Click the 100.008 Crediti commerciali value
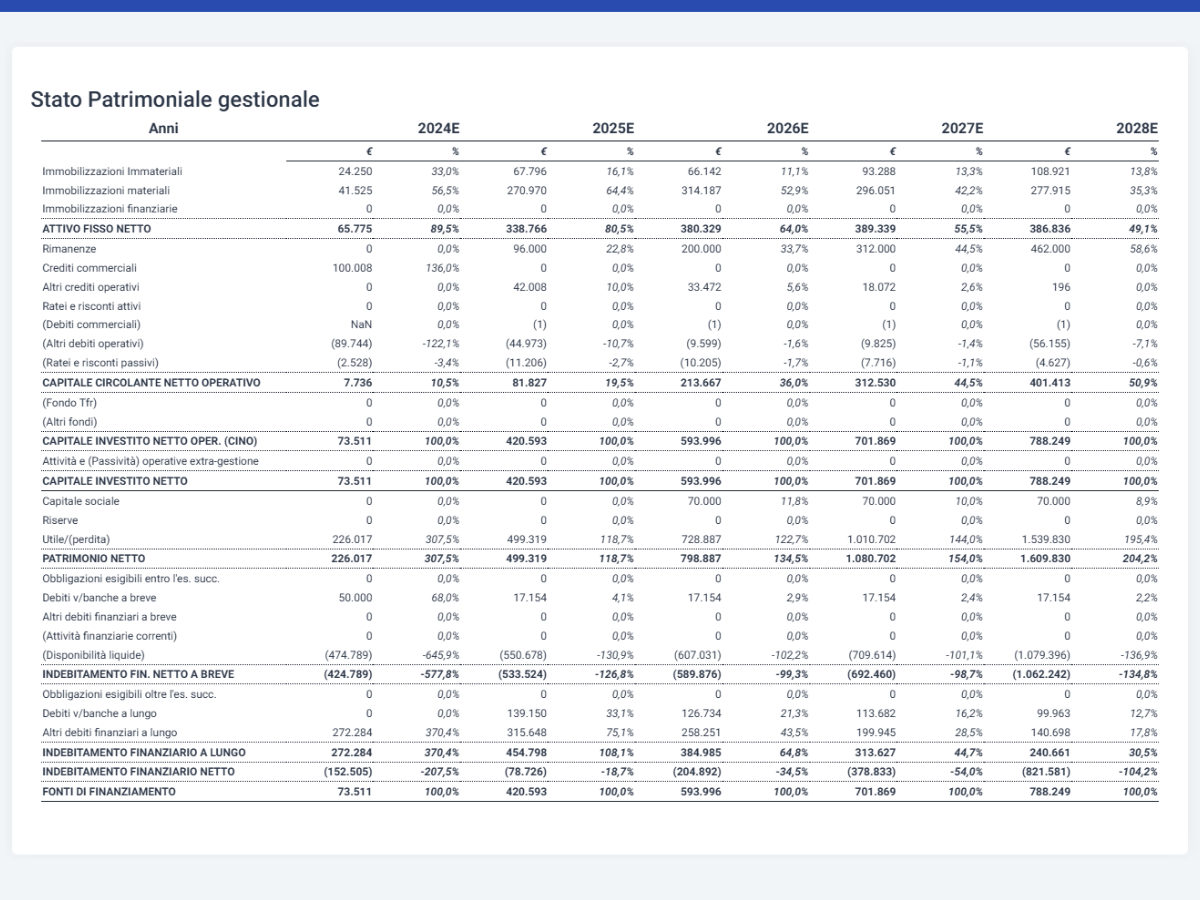This screenshot has height=900, width=1200. point(352,268)
